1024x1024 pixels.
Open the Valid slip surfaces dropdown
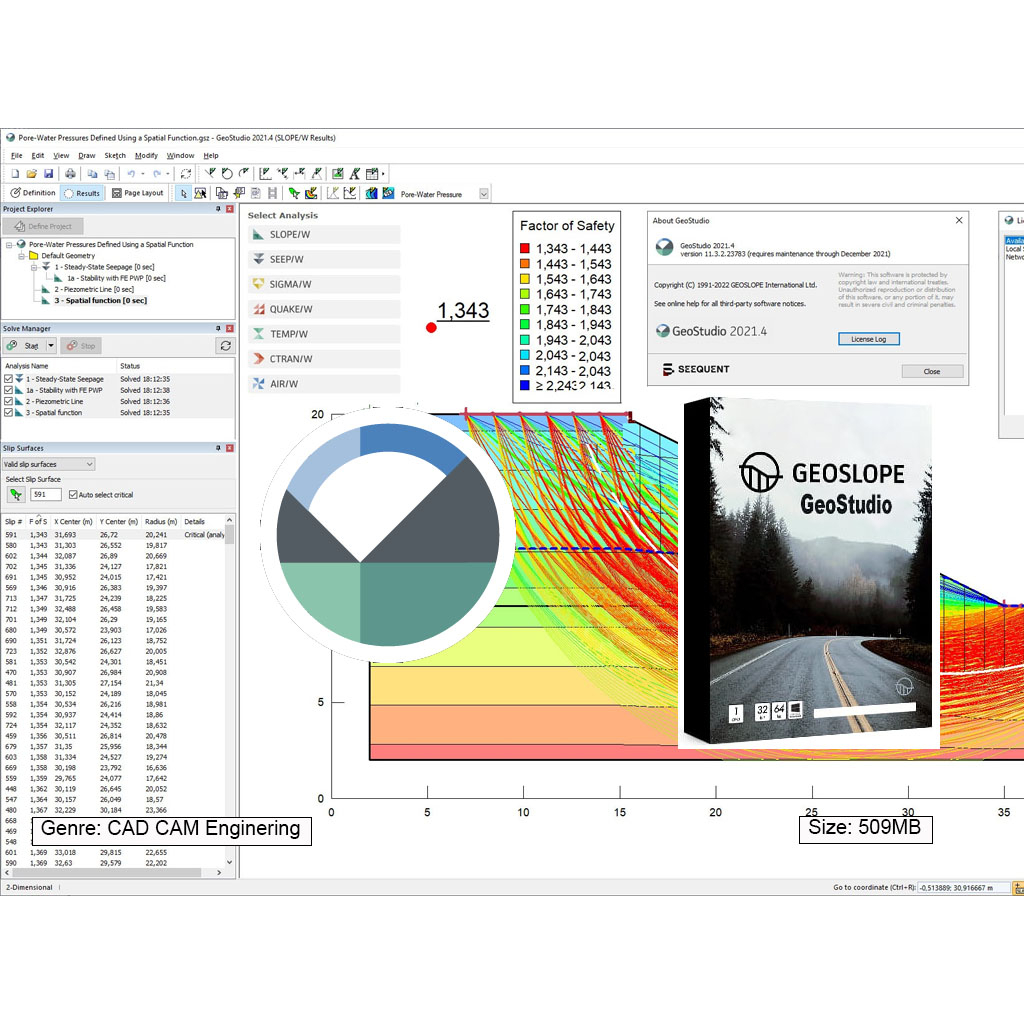click(x=89, y=464)
